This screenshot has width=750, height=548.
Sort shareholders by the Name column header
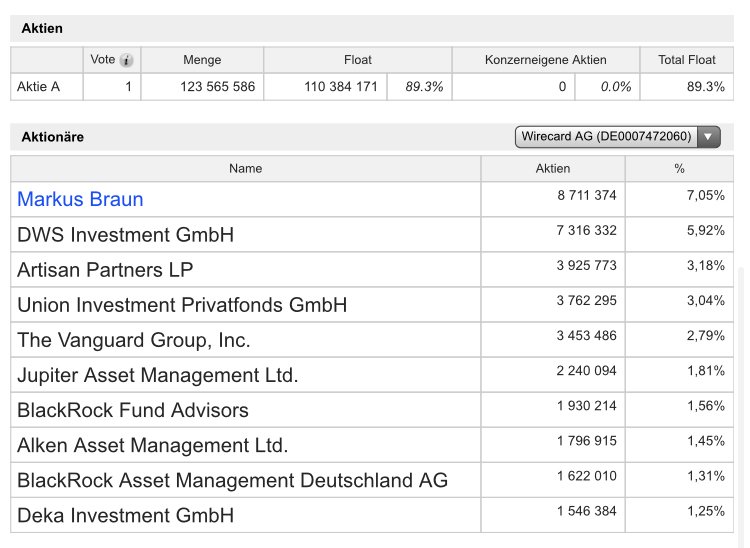[x=245, y=168]
